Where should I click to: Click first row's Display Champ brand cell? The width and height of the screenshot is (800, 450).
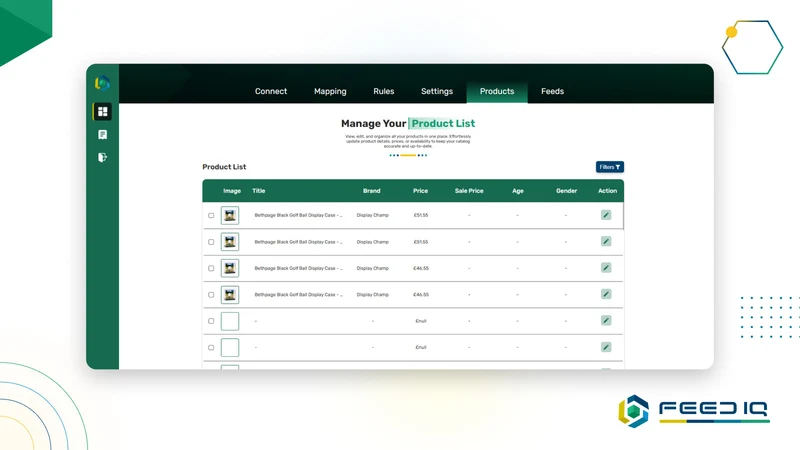coord(372,215)
